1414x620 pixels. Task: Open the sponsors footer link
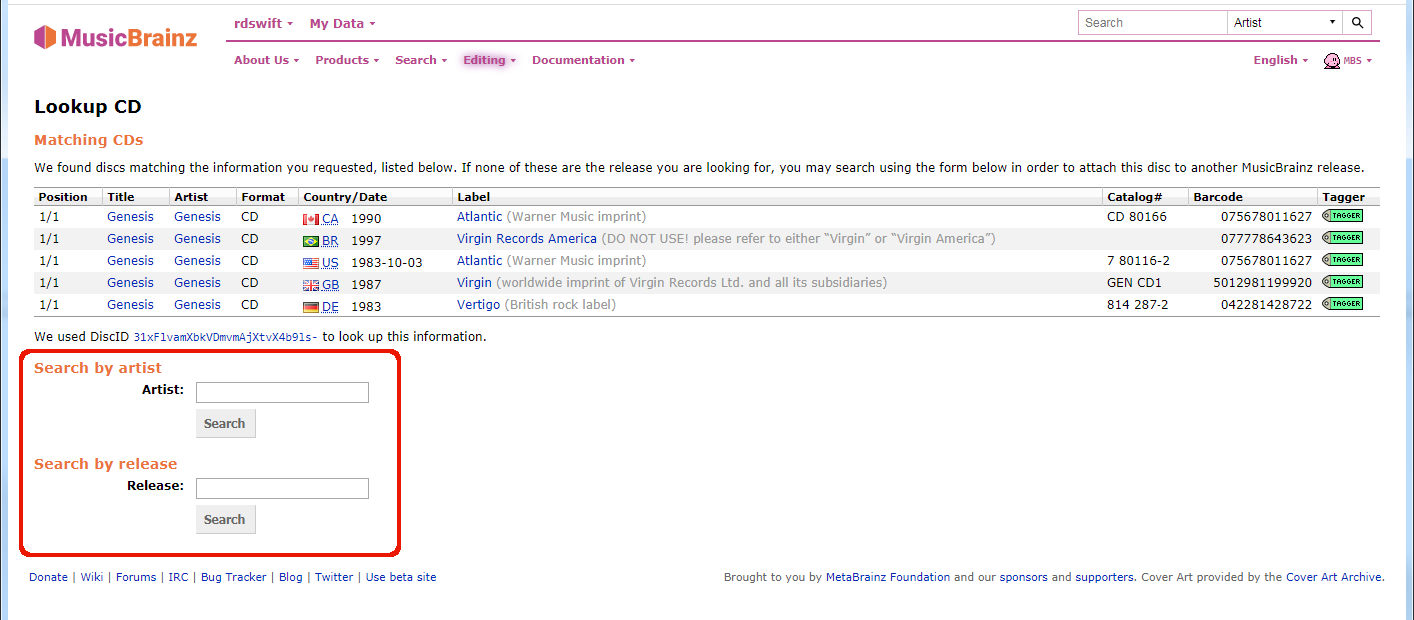(x=1023, y=577)
